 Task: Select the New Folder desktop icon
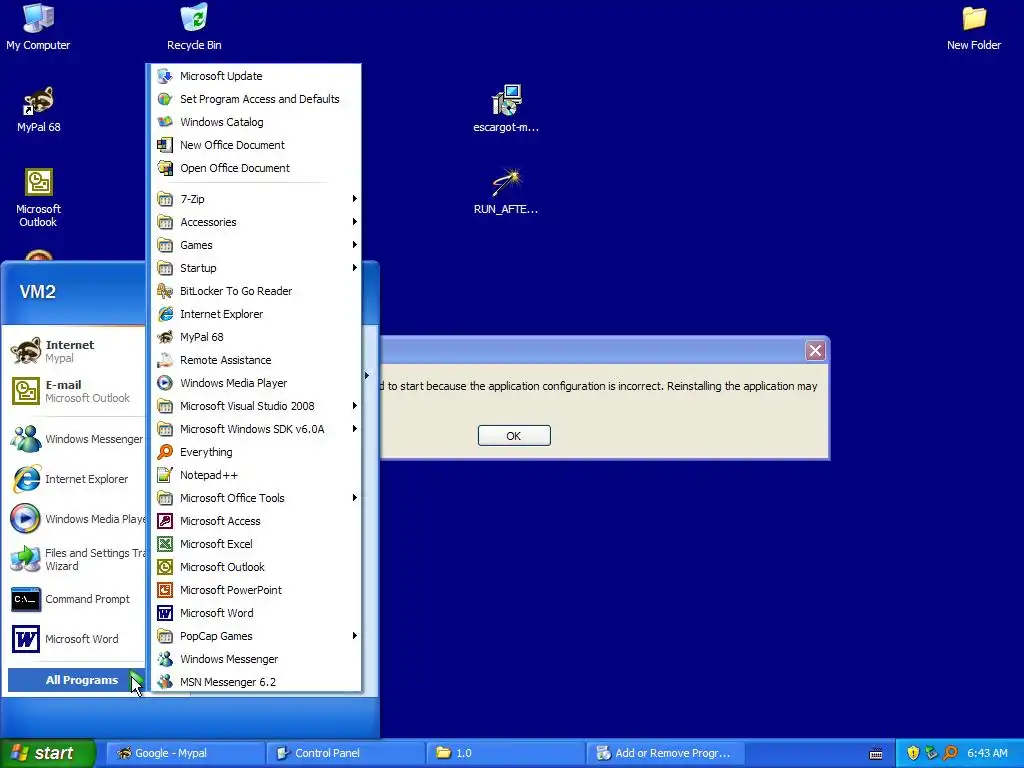(974, 27)
